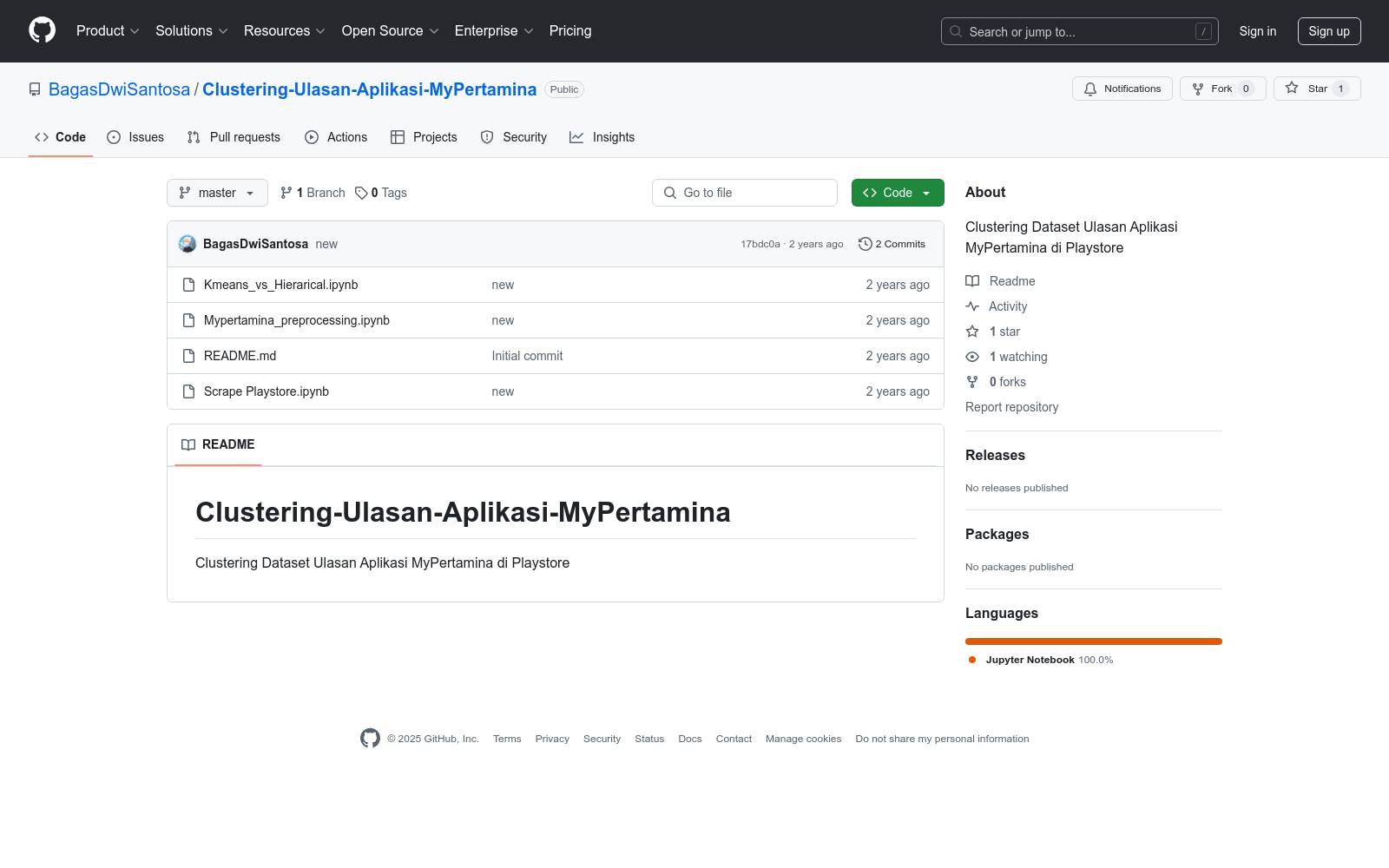Click the star icon beside 1 star
1389x868 pixels.
coord(972,332)
